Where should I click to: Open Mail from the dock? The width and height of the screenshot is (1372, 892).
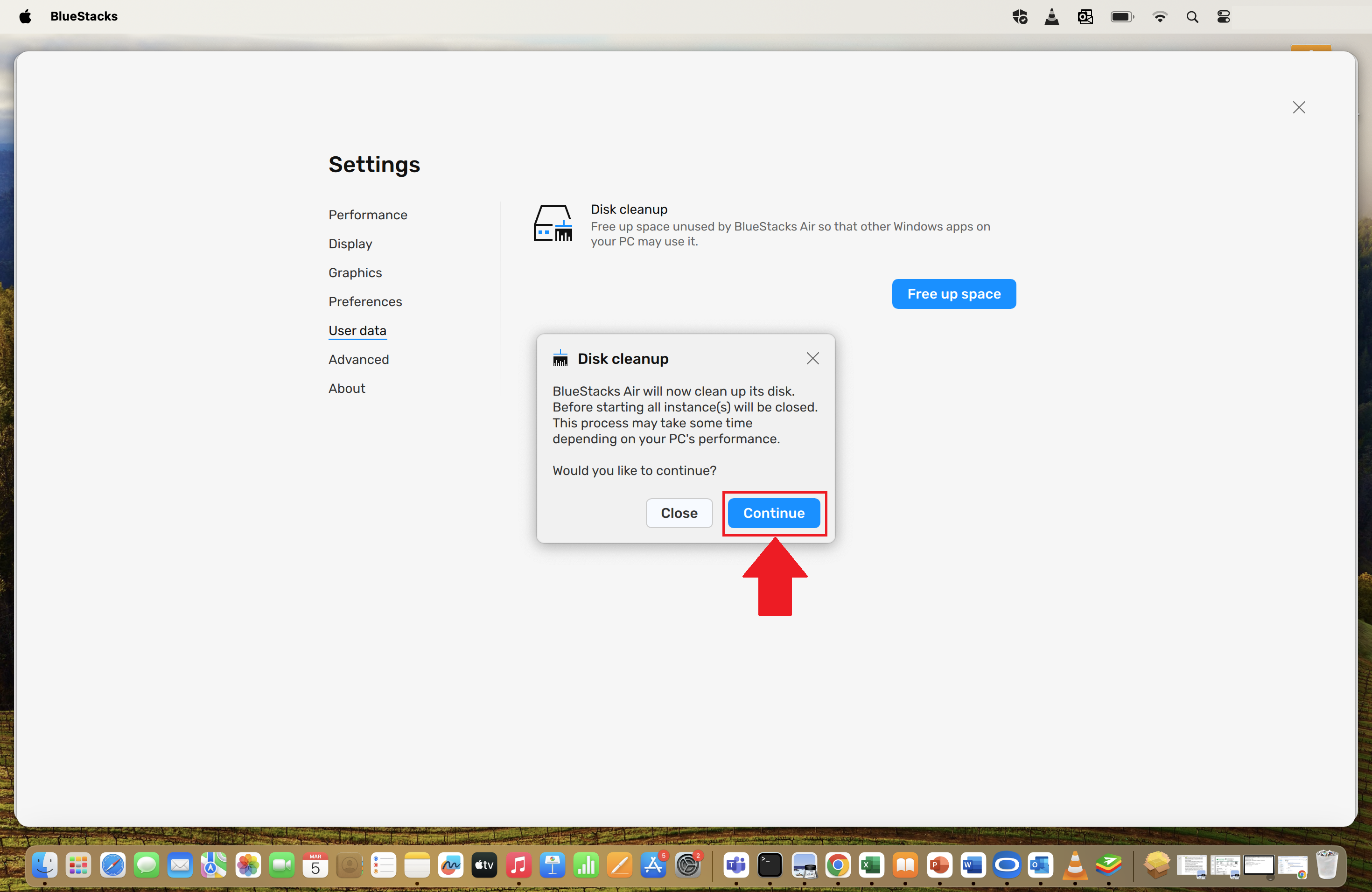click(x=180, y=865)
